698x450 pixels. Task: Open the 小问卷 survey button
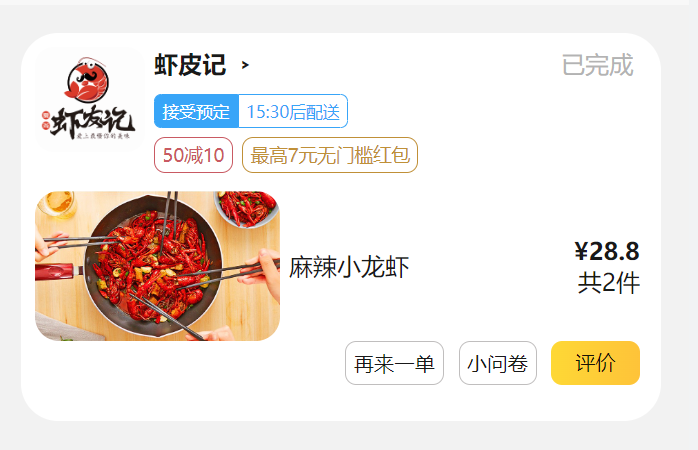tap(498, 363)
